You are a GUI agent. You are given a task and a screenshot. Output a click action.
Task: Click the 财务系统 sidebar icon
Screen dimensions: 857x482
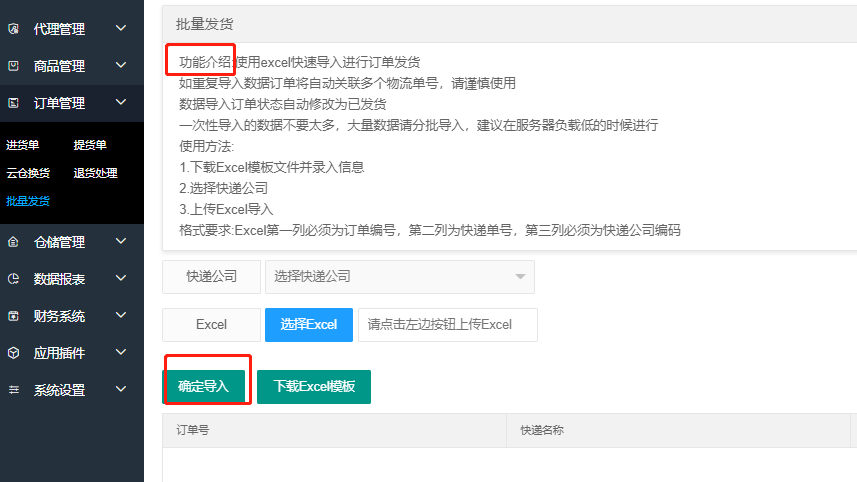pyautogui.click(x=13, y=316)
